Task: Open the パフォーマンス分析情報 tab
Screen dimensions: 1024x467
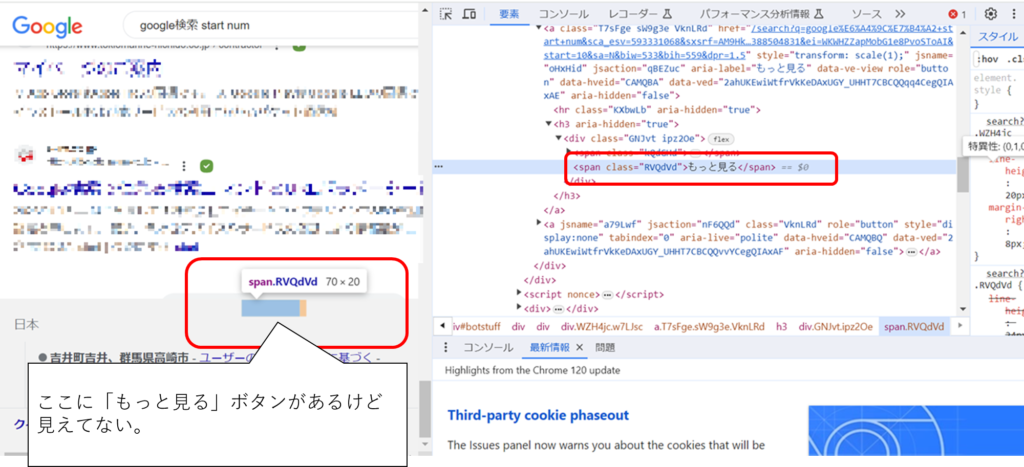Action: click(754, 14)
